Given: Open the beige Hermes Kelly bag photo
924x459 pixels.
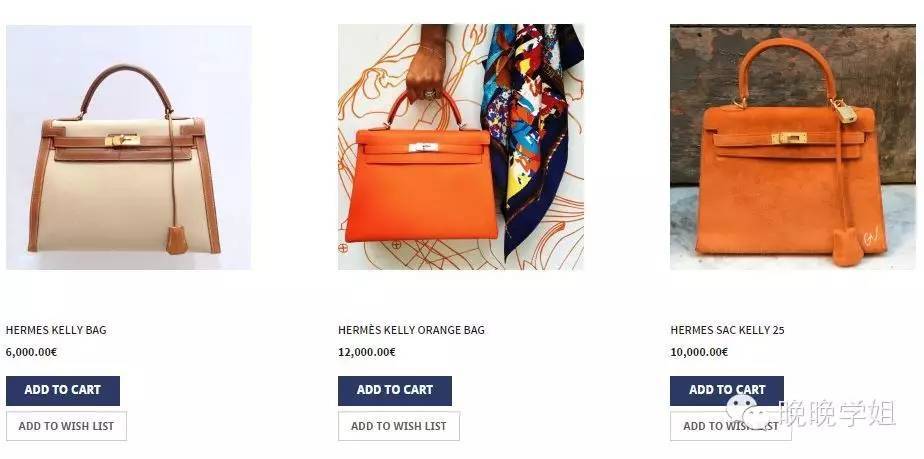Looking at the screenshot, I should pyautogui.click(x=128, y=147).
